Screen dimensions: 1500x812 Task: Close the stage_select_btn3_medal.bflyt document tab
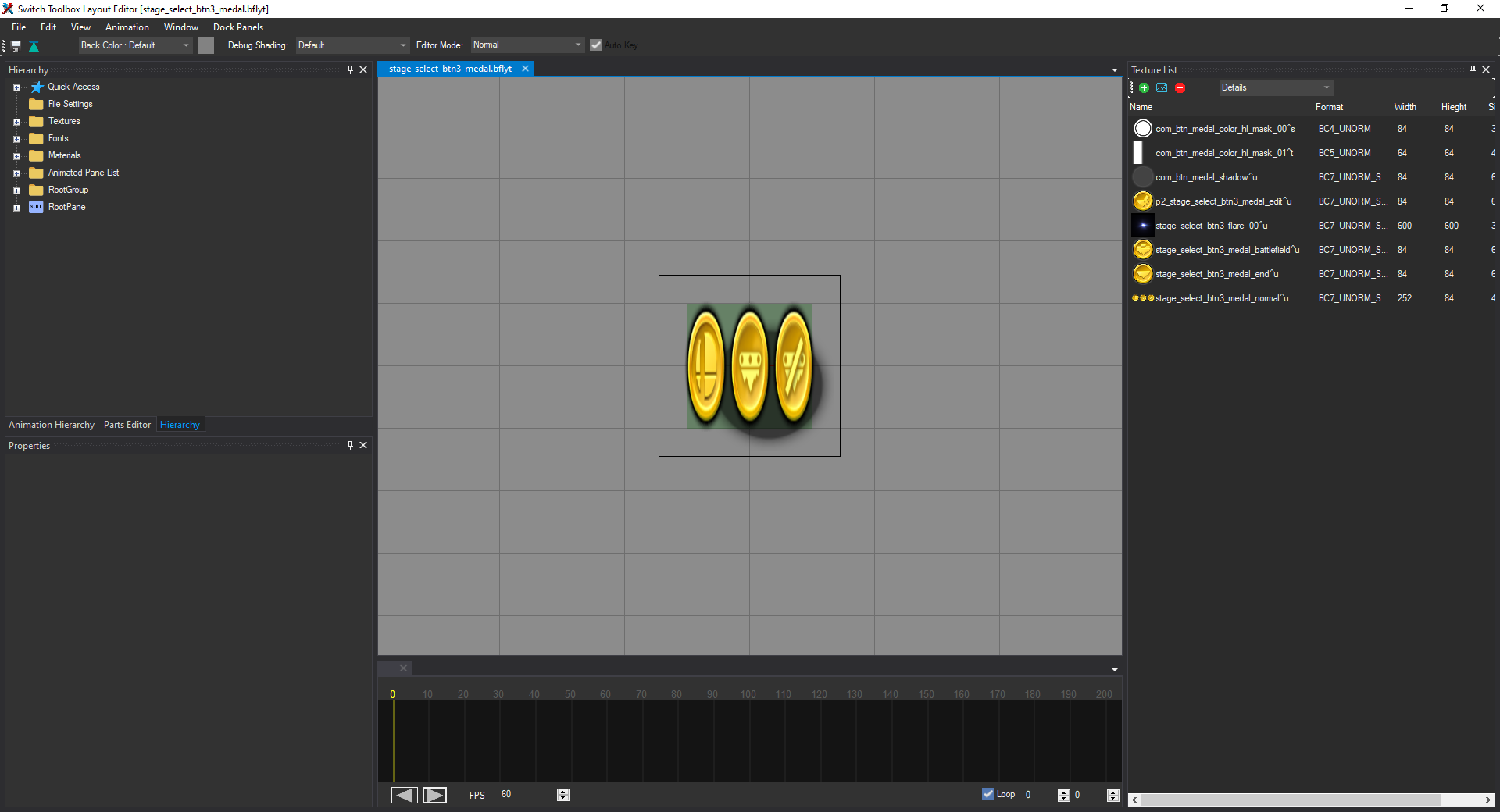[x=526, y=69]
